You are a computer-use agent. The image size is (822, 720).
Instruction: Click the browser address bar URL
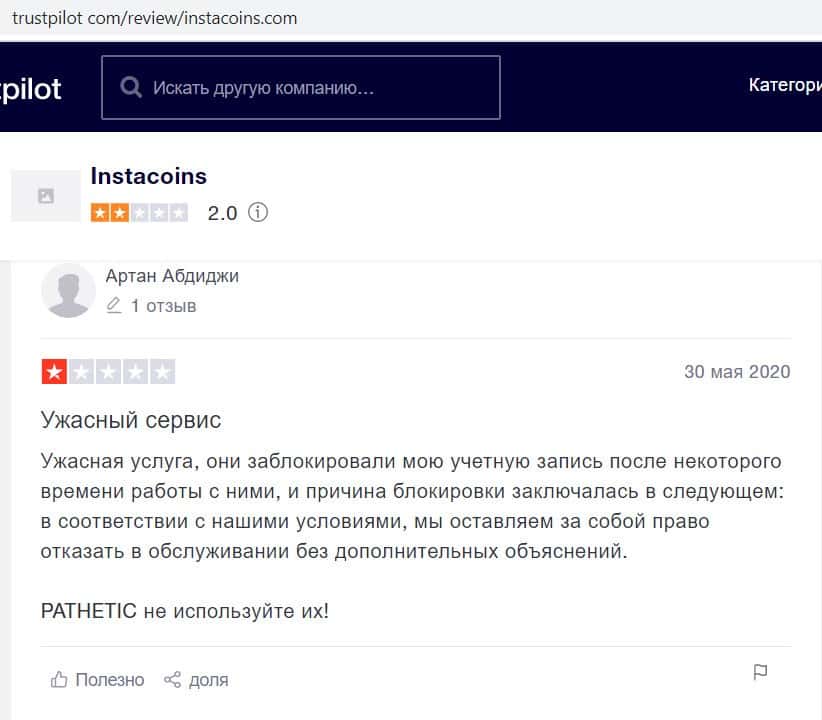tap(155, 18)
